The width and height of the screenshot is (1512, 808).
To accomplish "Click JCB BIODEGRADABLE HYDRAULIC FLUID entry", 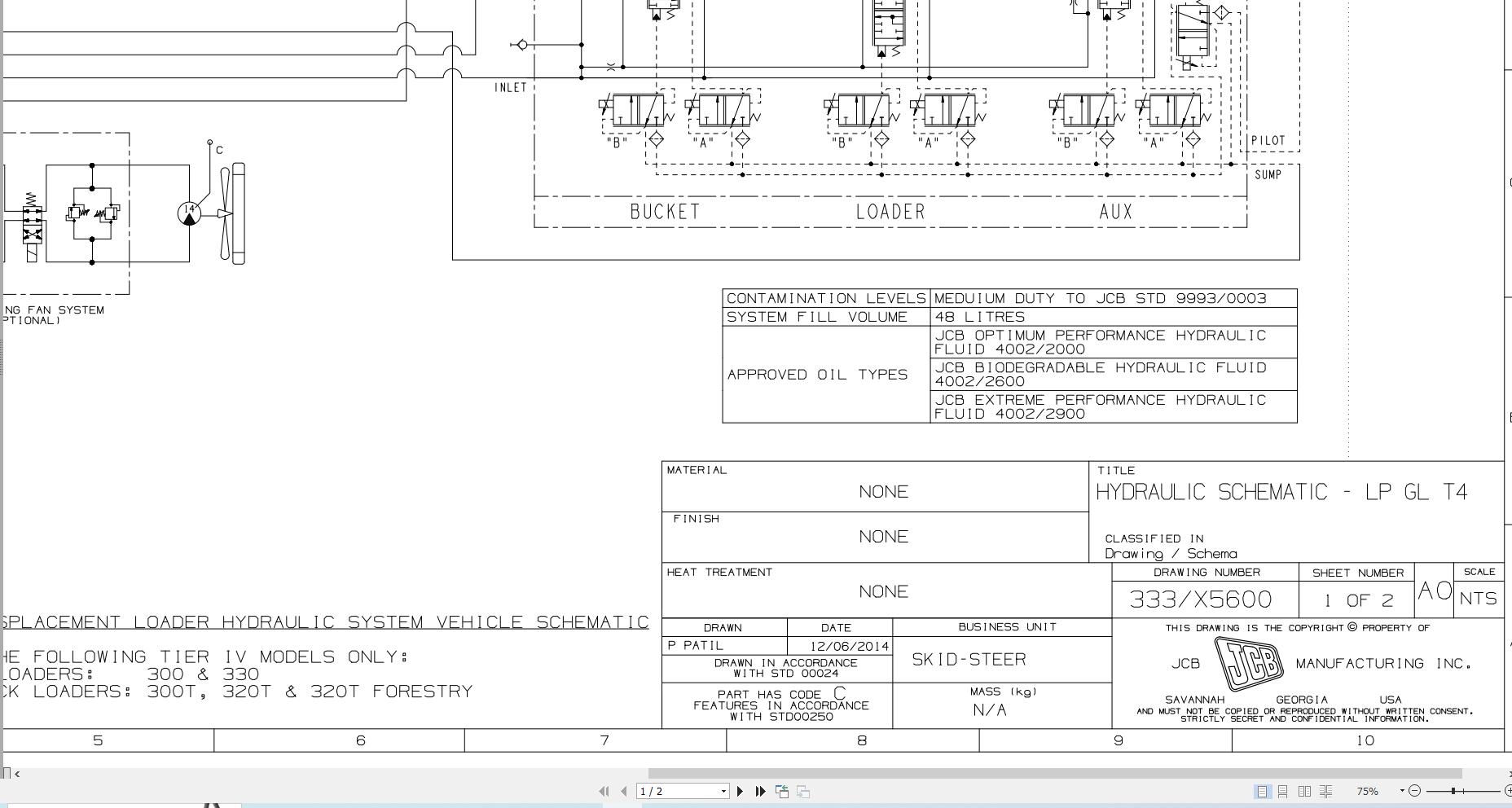I will tap(1114, 375).
